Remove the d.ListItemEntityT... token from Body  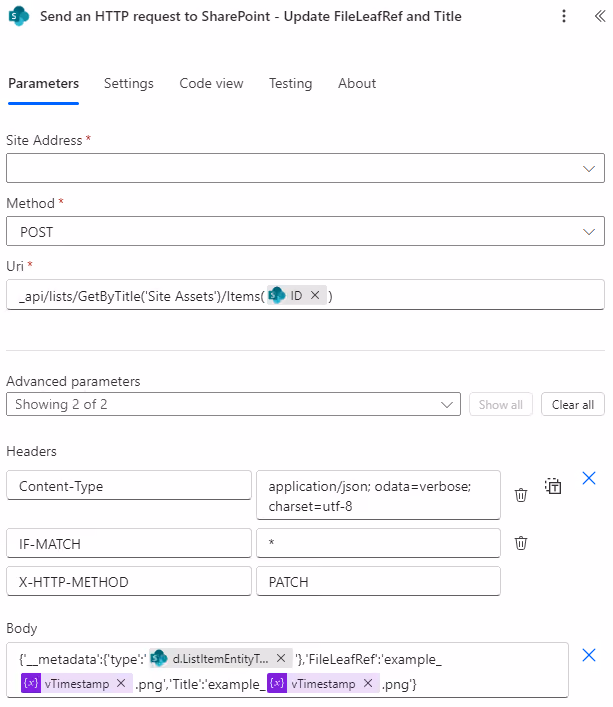click(x=281, y=658)
